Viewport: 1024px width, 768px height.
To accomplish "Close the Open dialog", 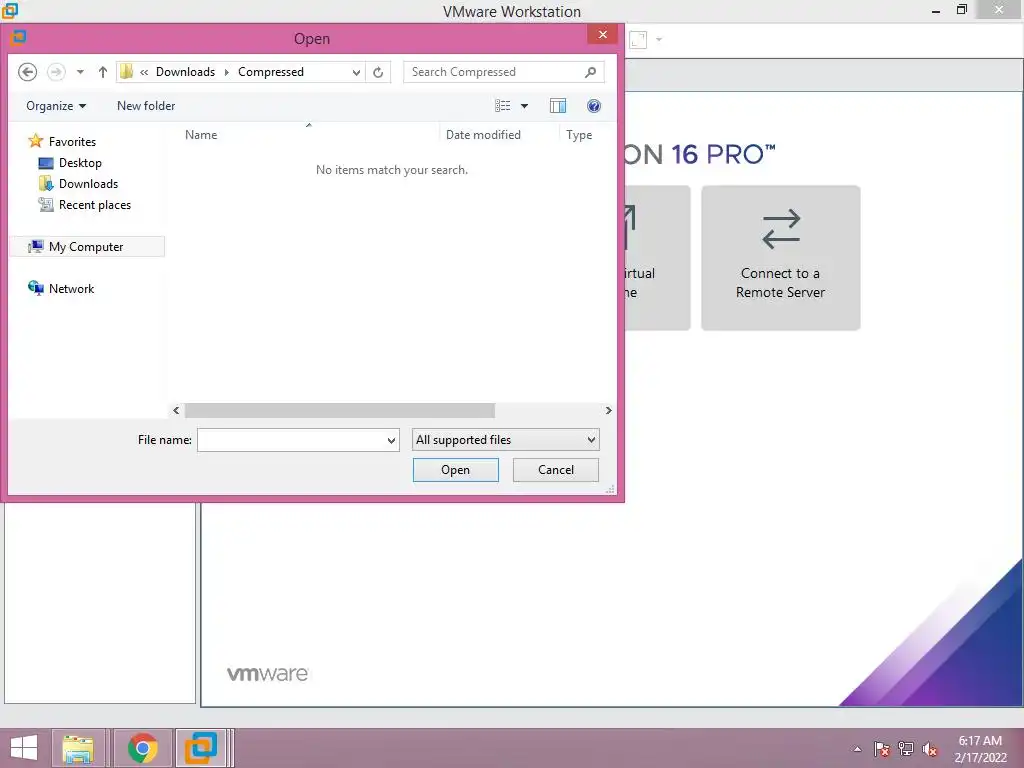I will pos(602,34).
